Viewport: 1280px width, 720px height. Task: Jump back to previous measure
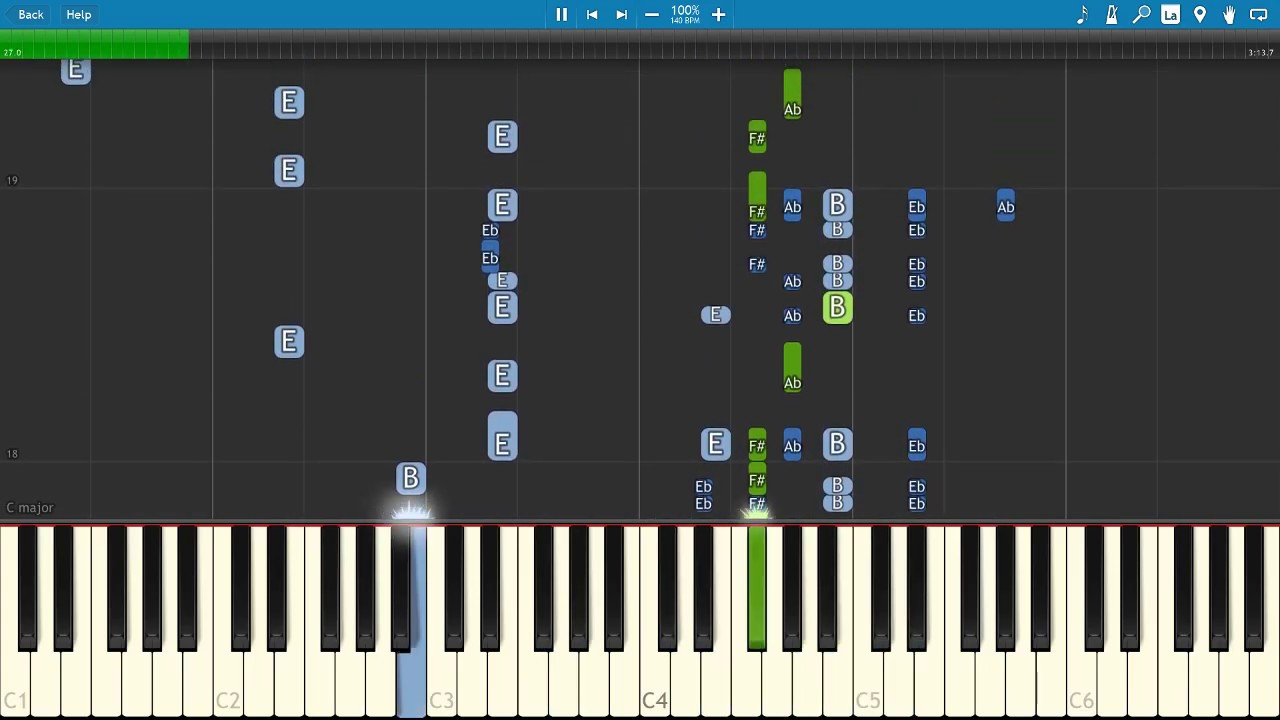pos(592,15)
